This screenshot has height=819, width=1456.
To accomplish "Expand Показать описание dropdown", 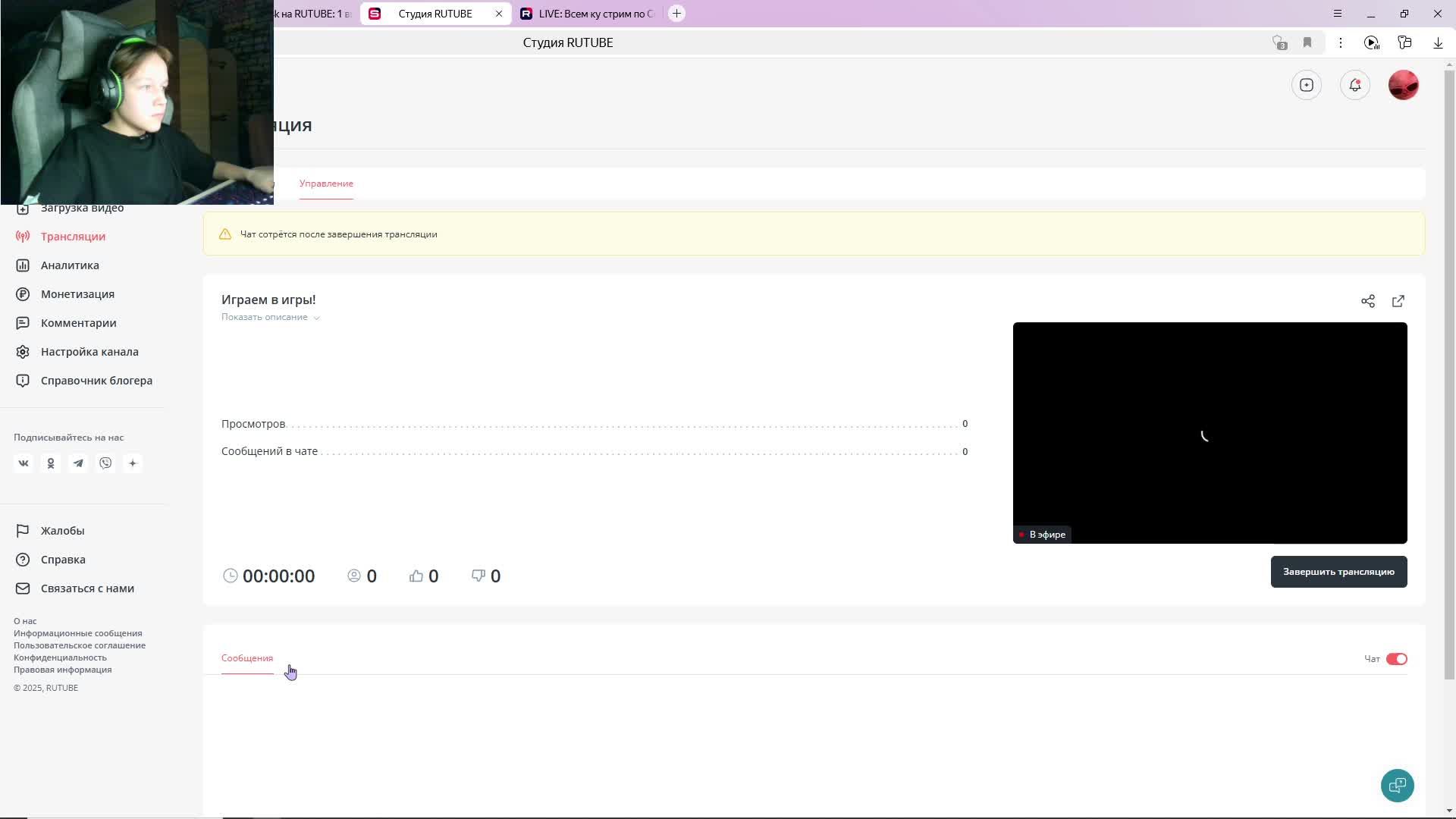I will [271, 317].
